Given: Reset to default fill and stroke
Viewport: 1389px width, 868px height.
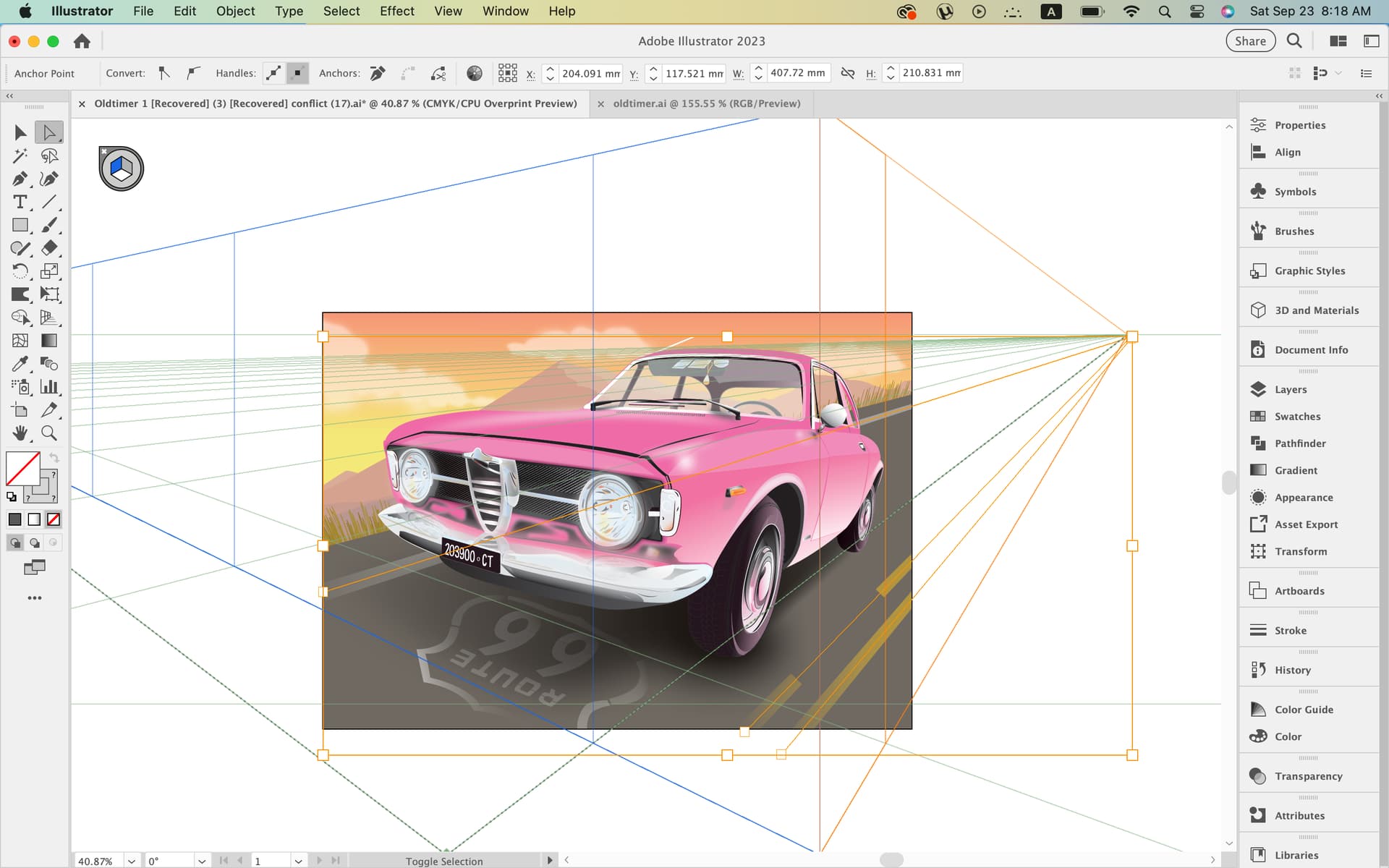Looking at the screenshot, I should (x=12, y=497).
